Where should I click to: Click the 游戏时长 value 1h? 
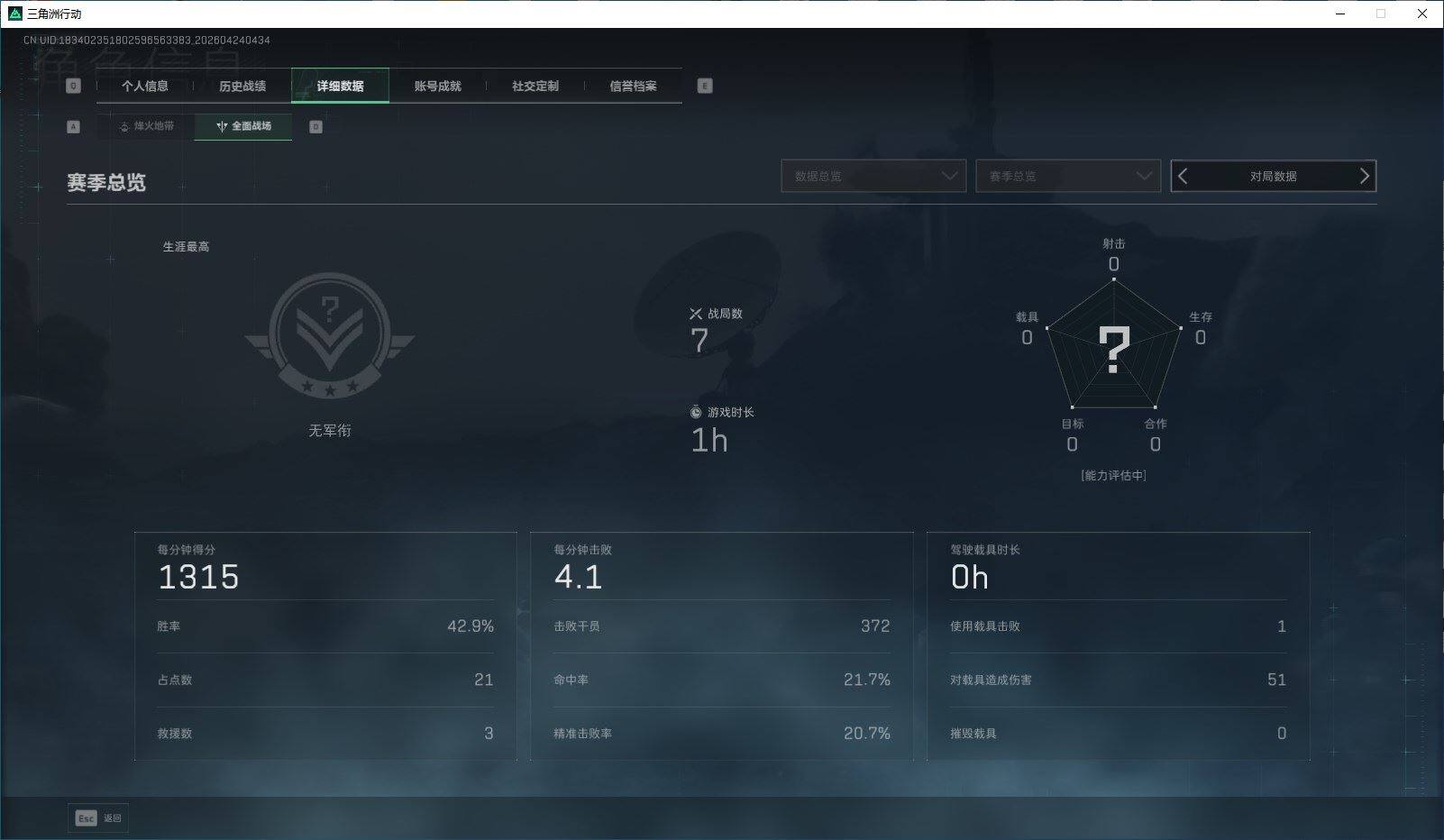point(709,440)
